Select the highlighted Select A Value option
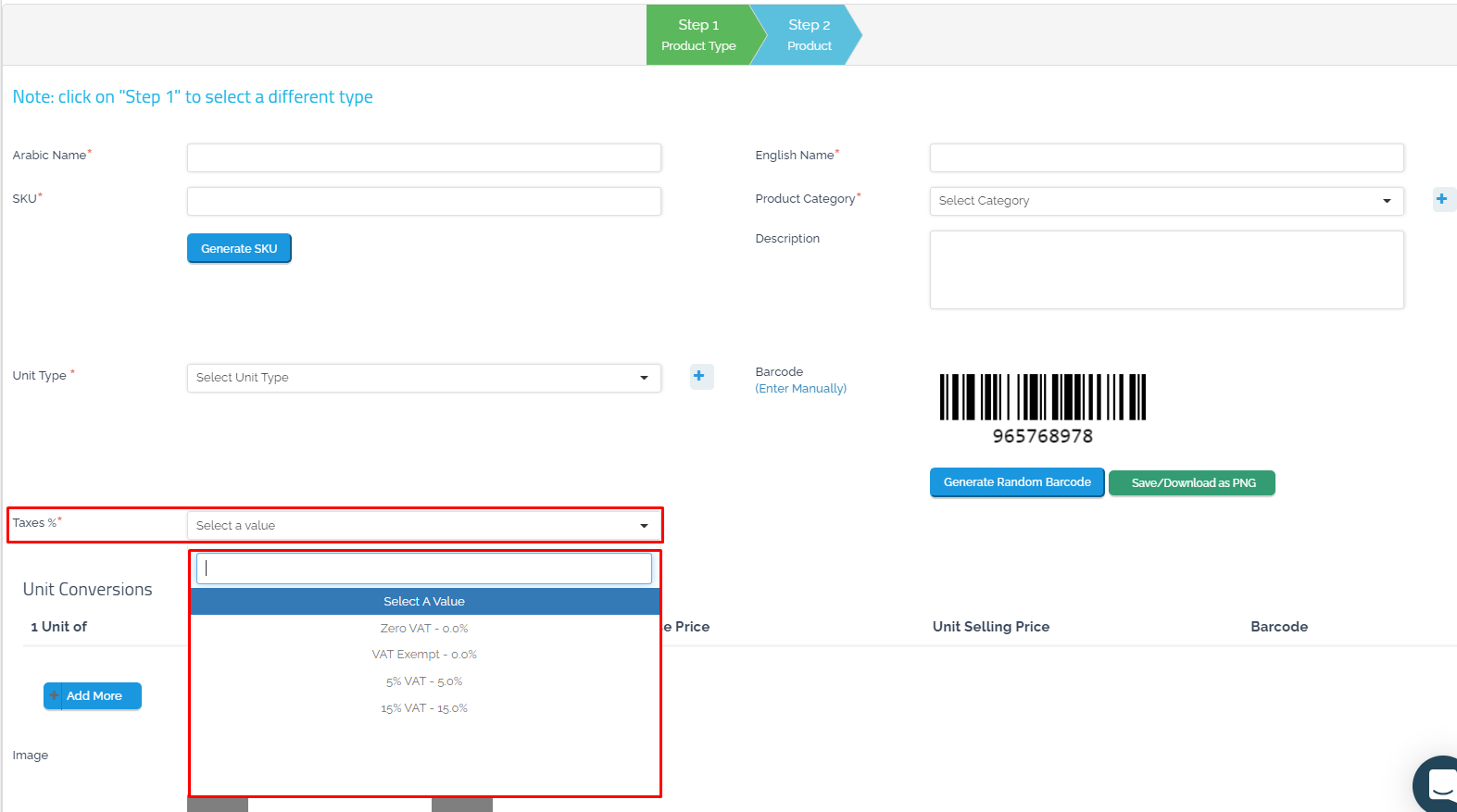The width and height of the screenshot is (1457, 812). 424,602
